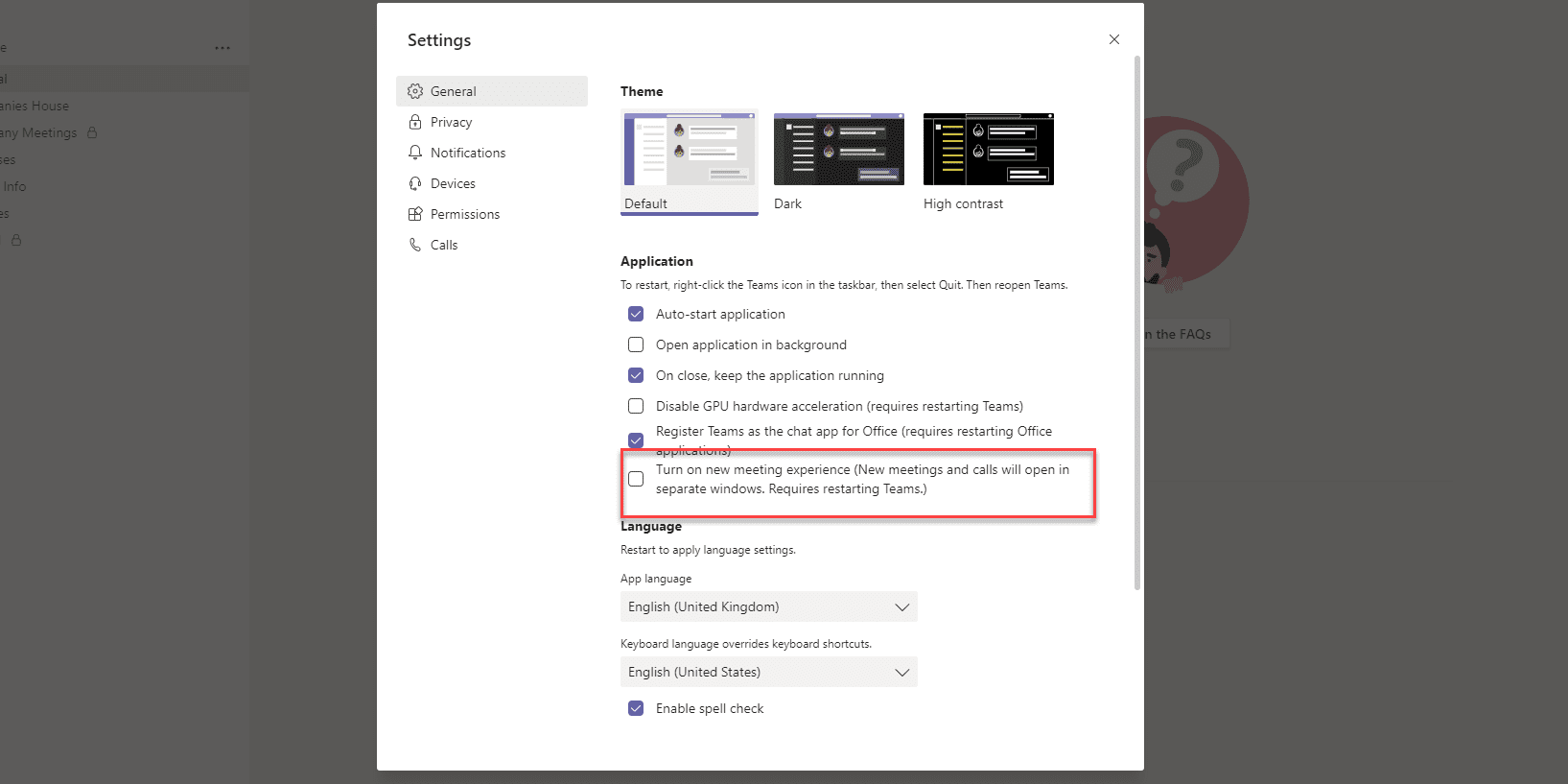Uncheck Register Teams as chat app
The image size is (1568, 784).
pos(636,440)
